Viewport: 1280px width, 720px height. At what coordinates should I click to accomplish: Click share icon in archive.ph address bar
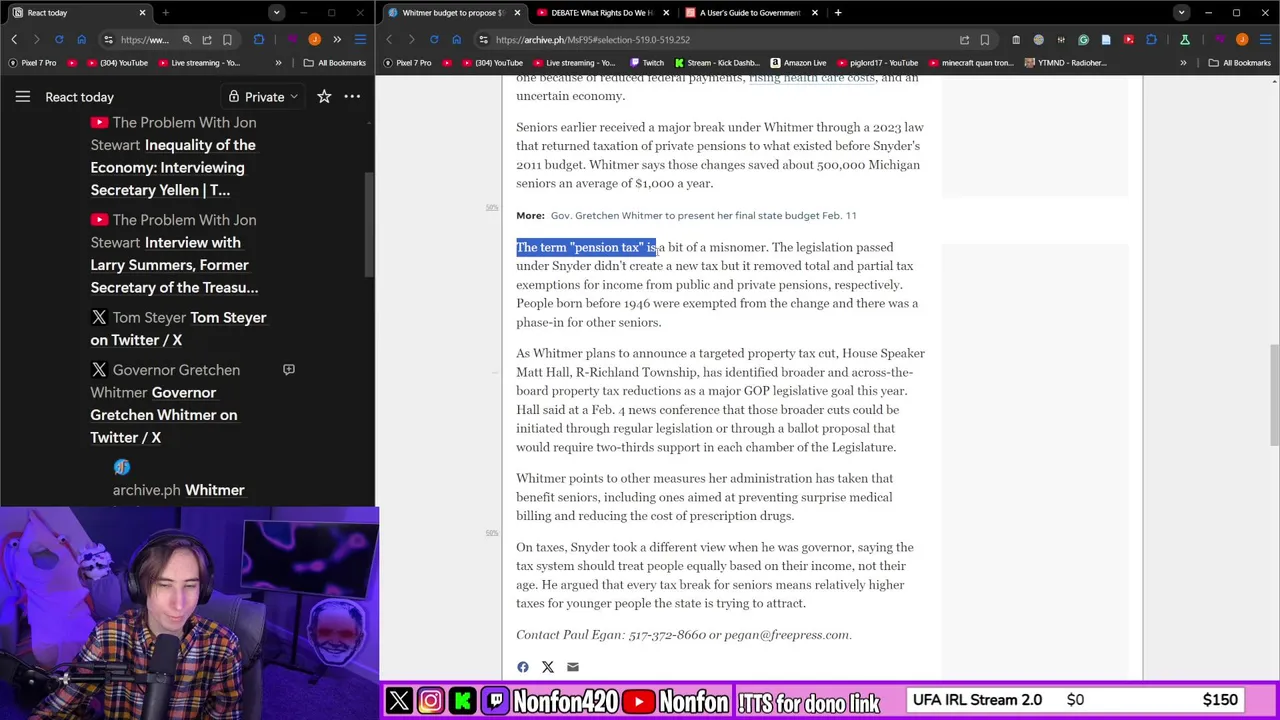pyautogui.click(x=964, y=40)
